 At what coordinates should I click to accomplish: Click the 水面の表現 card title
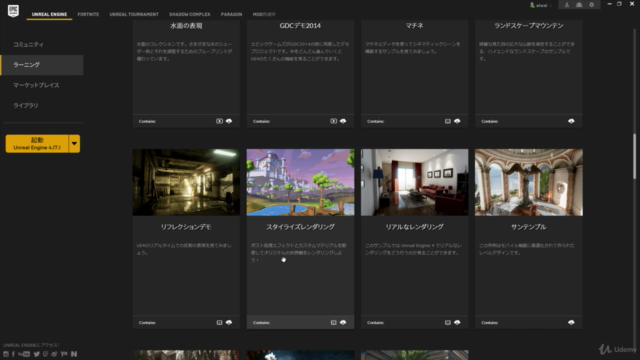pos(186,26)
